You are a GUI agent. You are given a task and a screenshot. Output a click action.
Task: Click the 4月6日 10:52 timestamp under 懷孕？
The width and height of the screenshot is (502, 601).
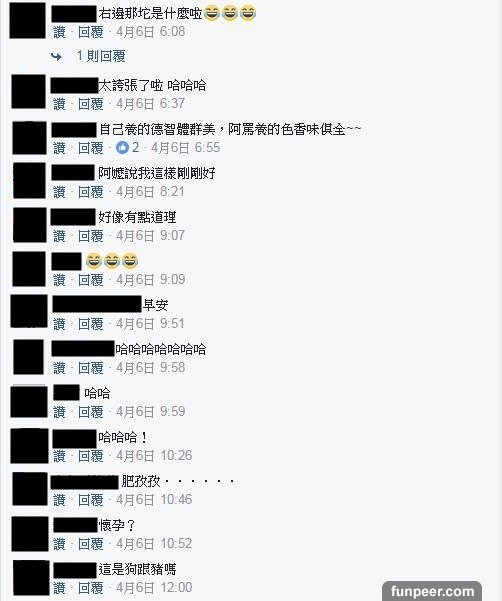pos(154,544)
